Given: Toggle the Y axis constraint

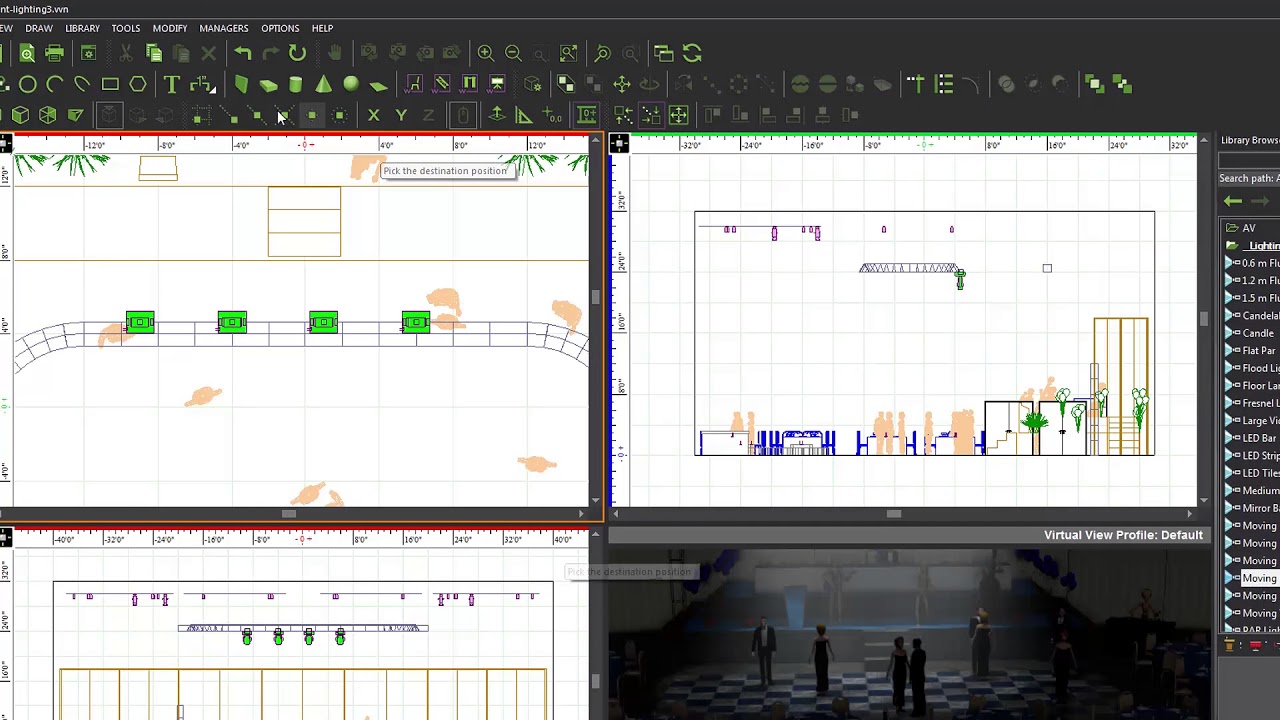Looking at the screenshot, I should pos(401,115).
